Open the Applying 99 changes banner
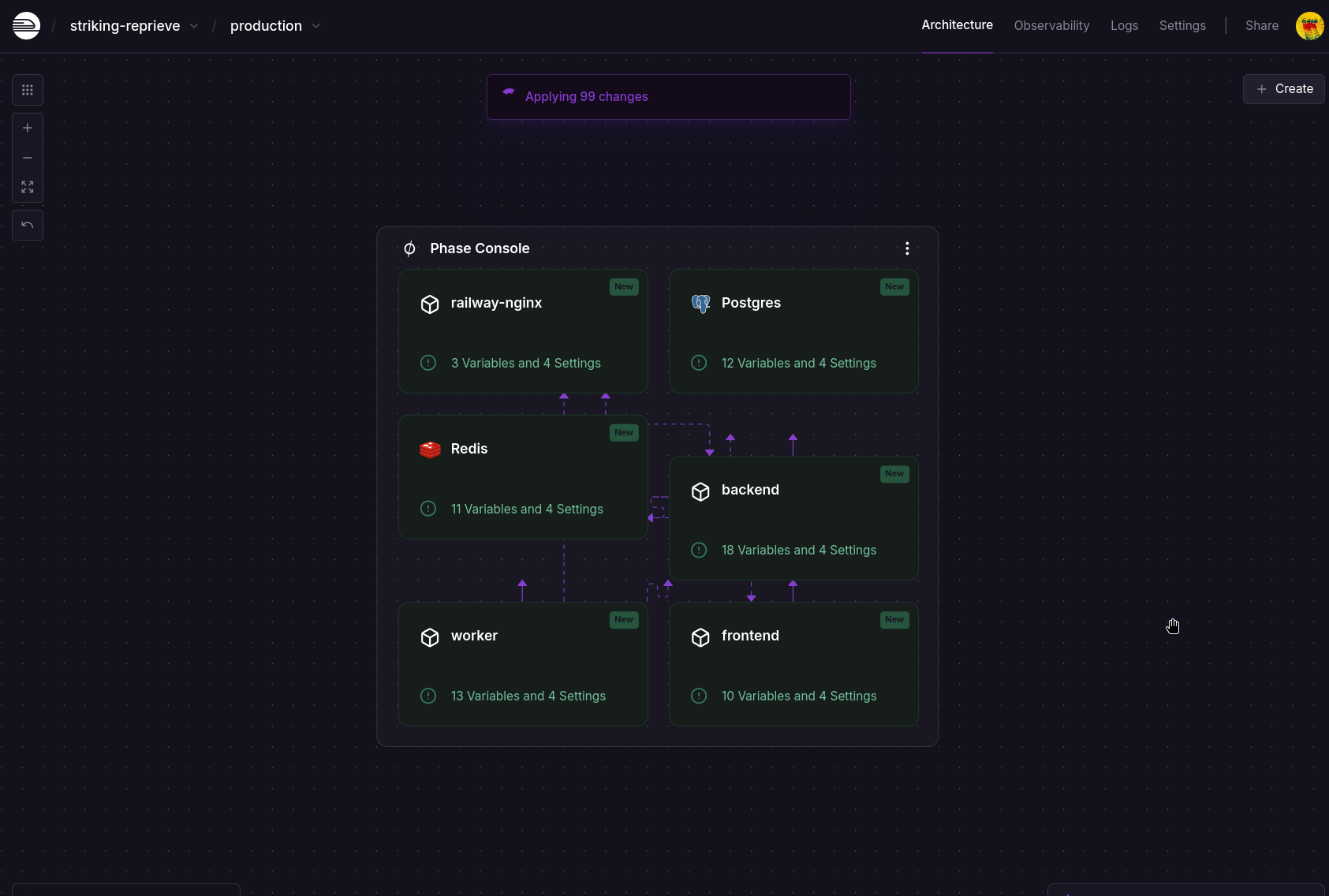1329x896 pixels. pos(668,97)
